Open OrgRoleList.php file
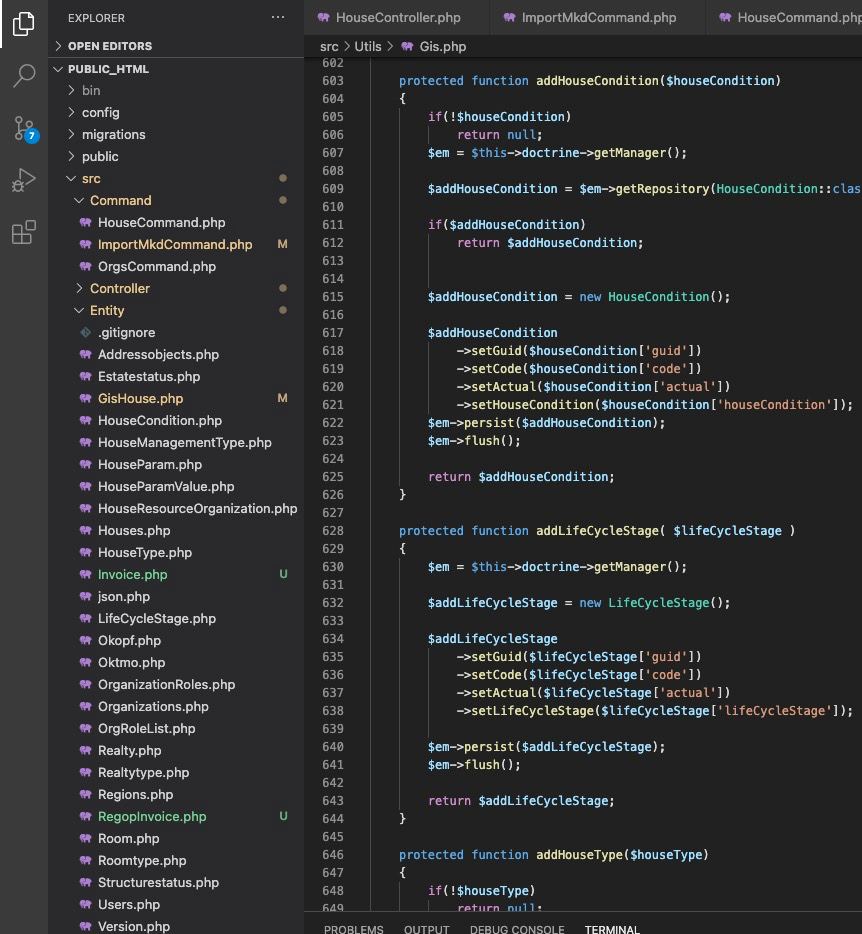Viewport: 862px width, 934px height. pyautogui.click(x=176, y=728)
